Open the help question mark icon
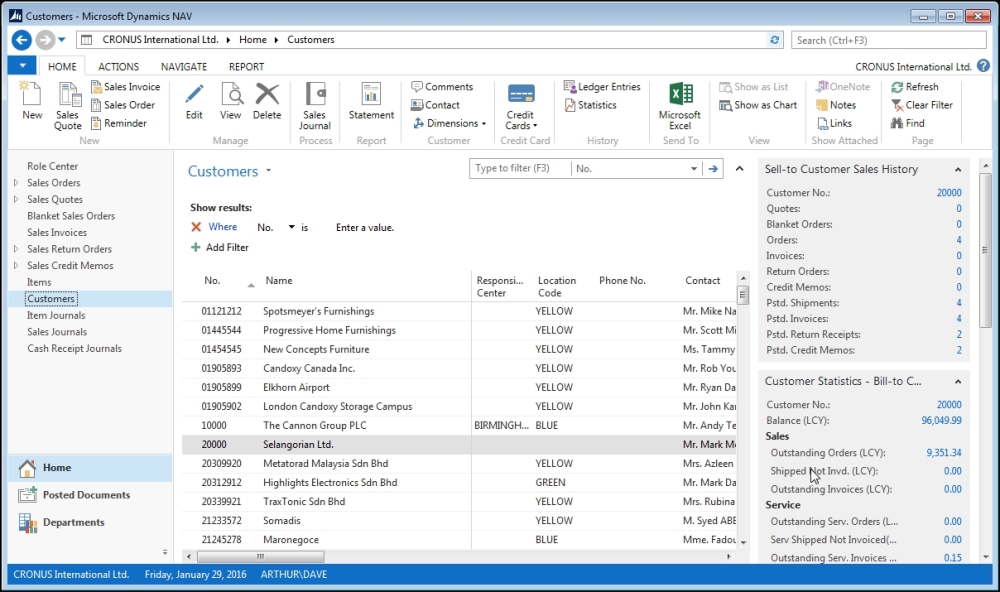The image size is (1000, 592). (x=983, y=66)
